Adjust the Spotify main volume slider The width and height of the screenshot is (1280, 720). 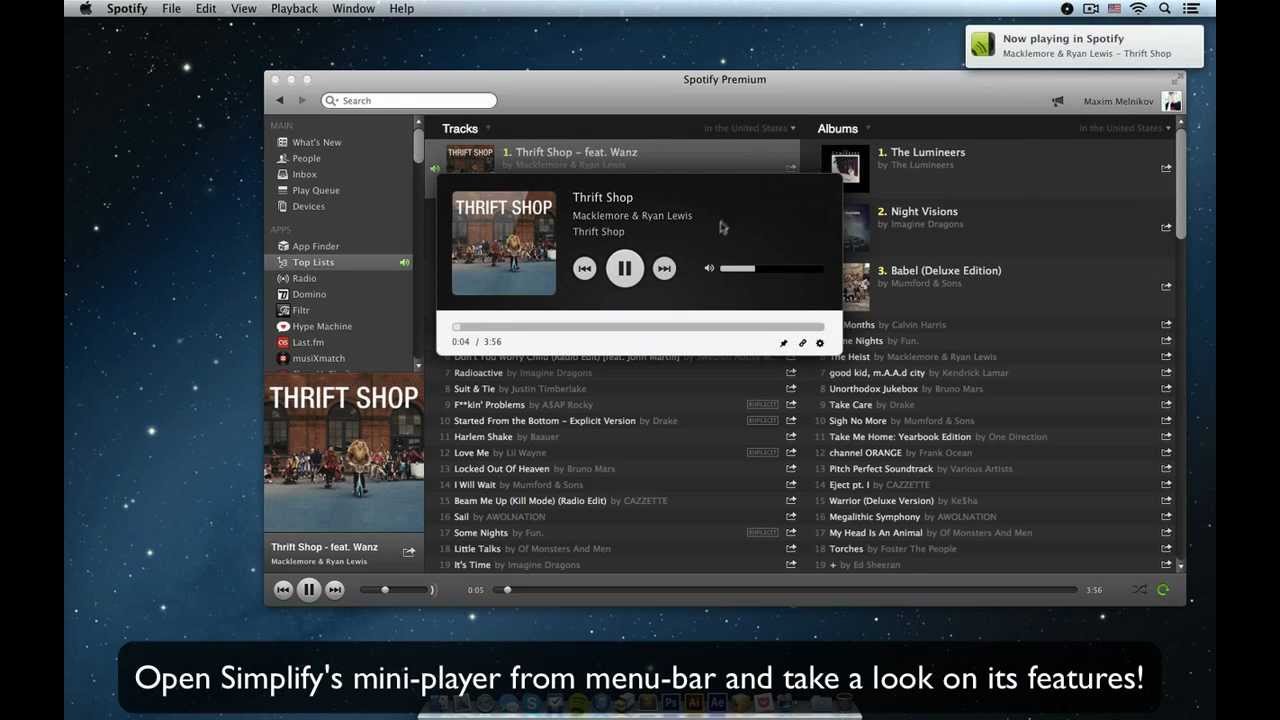(x=396, y=590)
